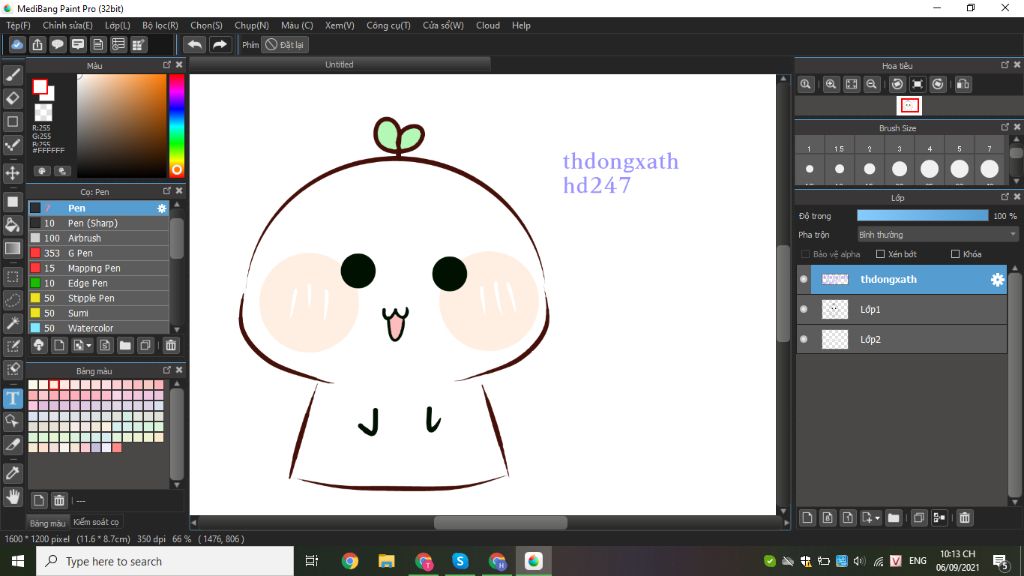
Task: Click the vertical canvas scrollbar
Action: pos(784,293)
